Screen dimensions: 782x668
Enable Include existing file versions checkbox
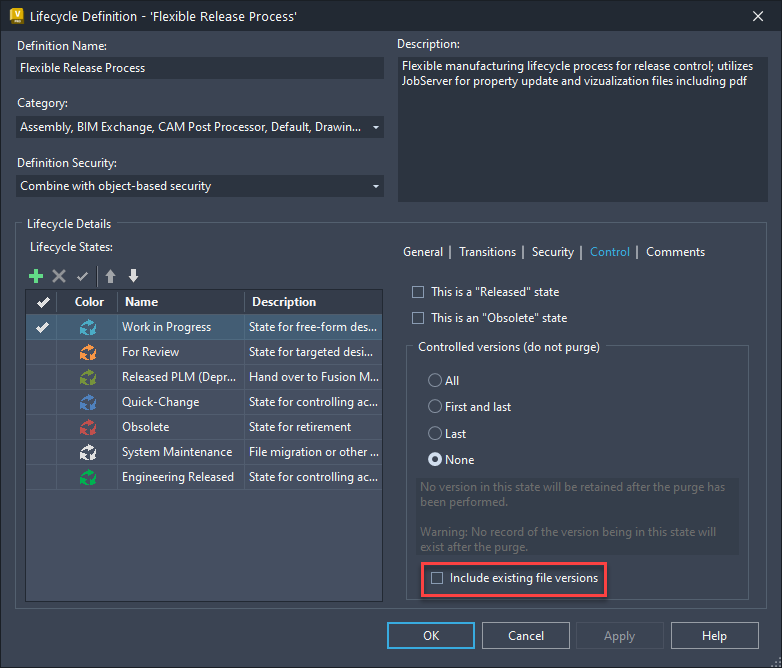437,578
